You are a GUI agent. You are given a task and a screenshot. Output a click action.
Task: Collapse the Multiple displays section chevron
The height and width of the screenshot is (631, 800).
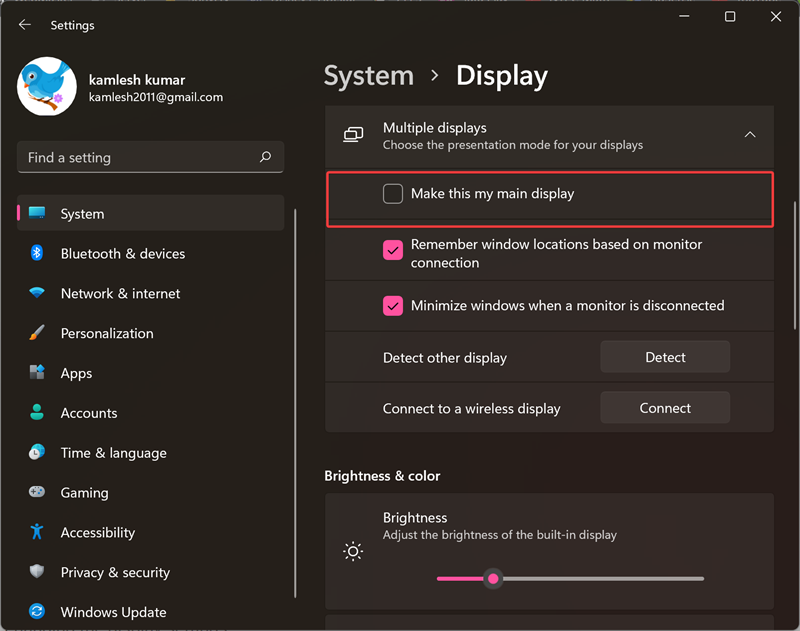749,135
